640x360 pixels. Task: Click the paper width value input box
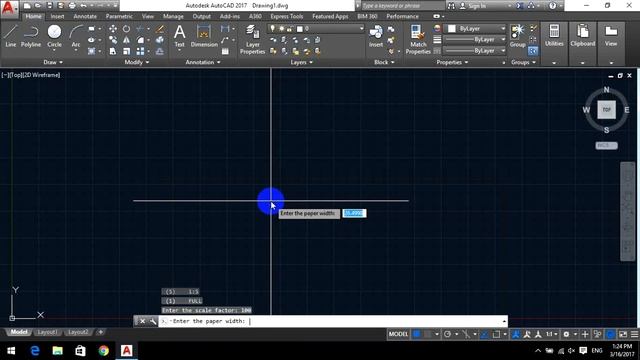click(x=354, y=213)
